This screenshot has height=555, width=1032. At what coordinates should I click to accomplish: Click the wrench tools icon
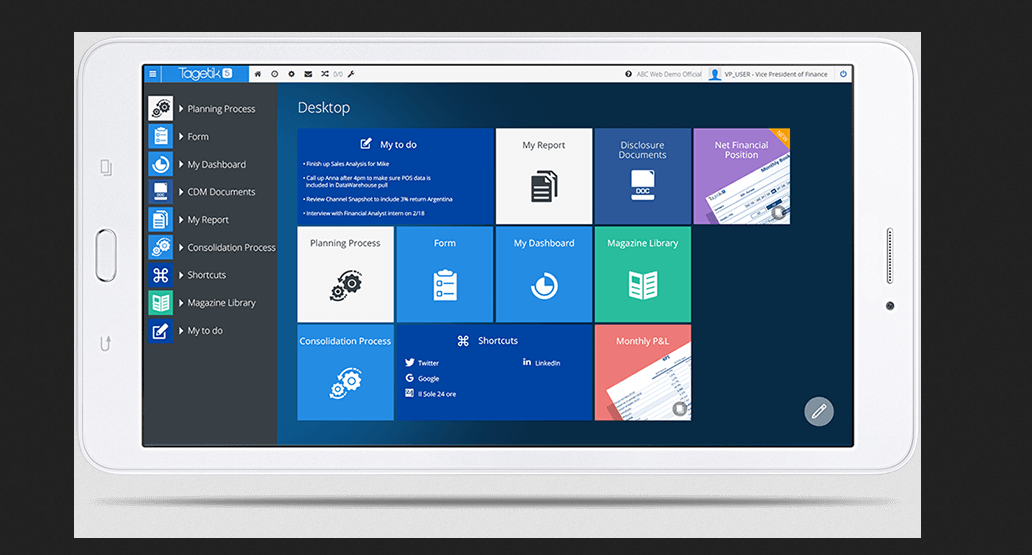coord(351,74)
